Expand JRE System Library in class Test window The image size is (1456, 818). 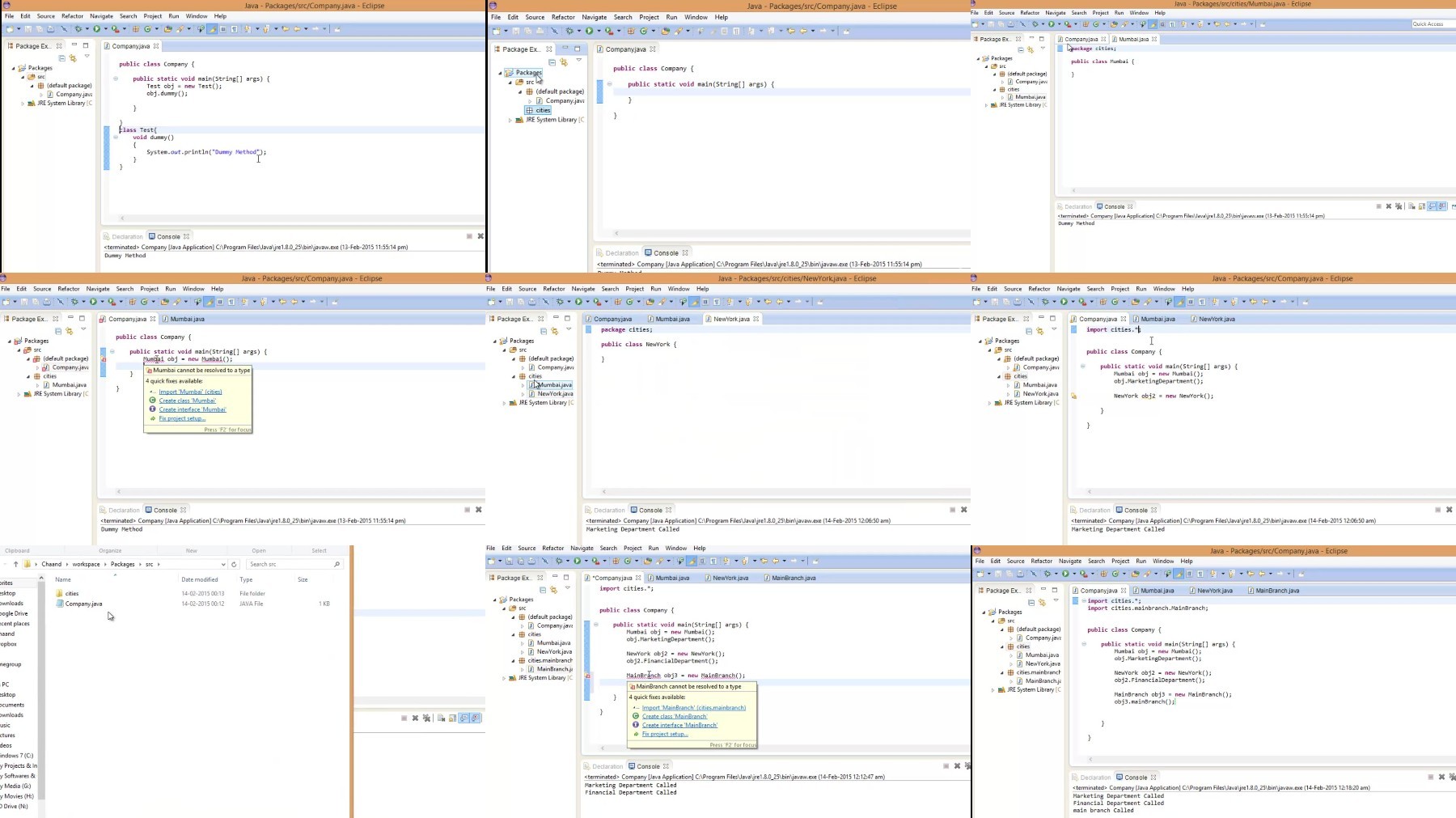coord(23,104)
